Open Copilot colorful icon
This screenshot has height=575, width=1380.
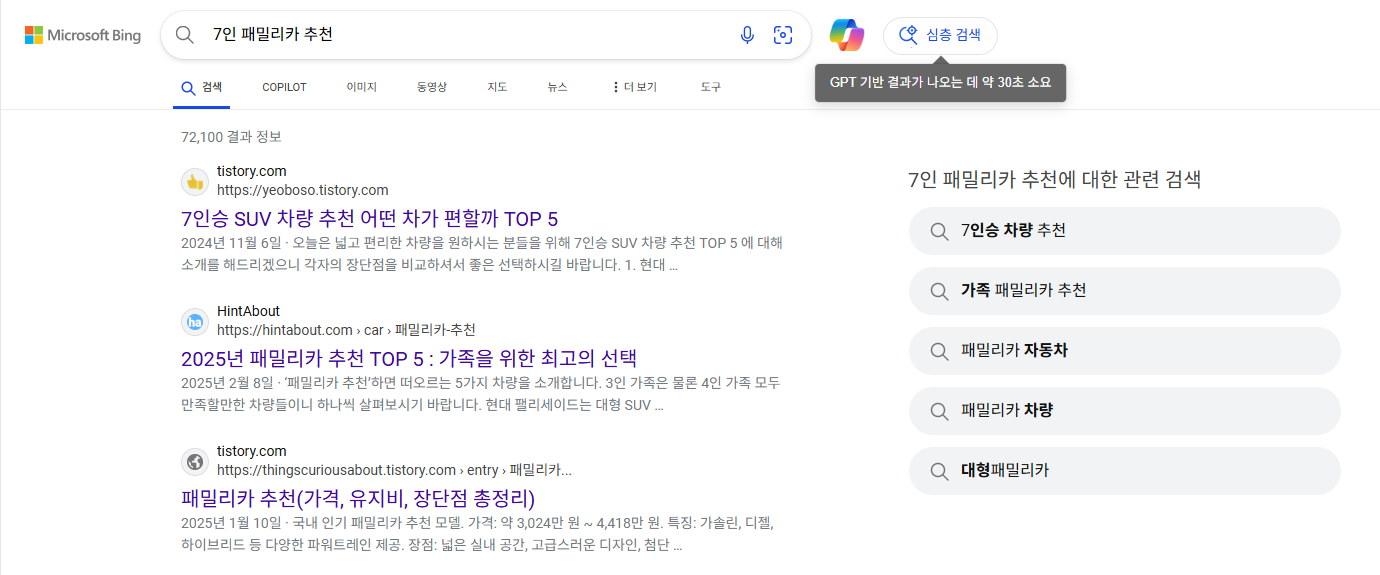[847, 35]
